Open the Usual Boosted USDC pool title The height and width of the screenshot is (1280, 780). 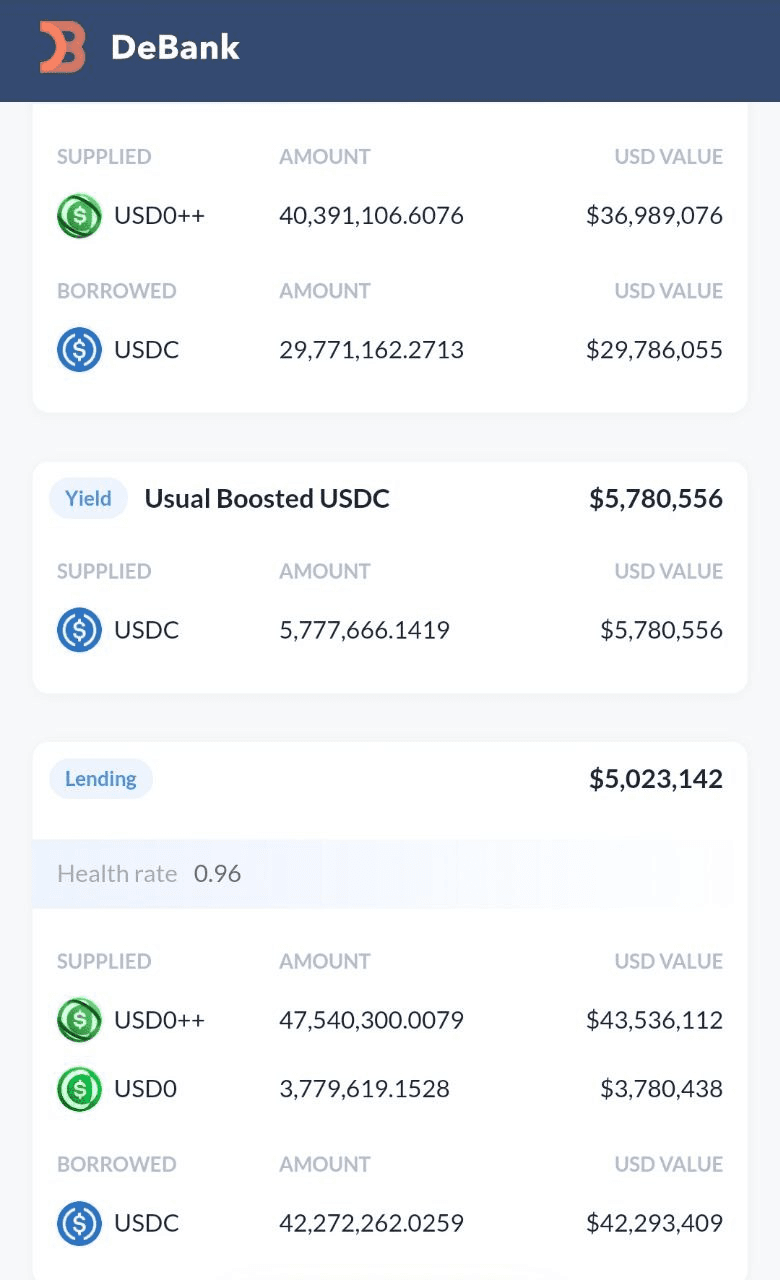[x=267, y=498]
